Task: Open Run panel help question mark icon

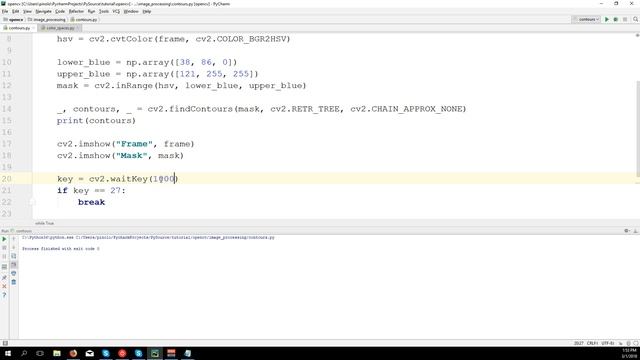Action: 4,295
